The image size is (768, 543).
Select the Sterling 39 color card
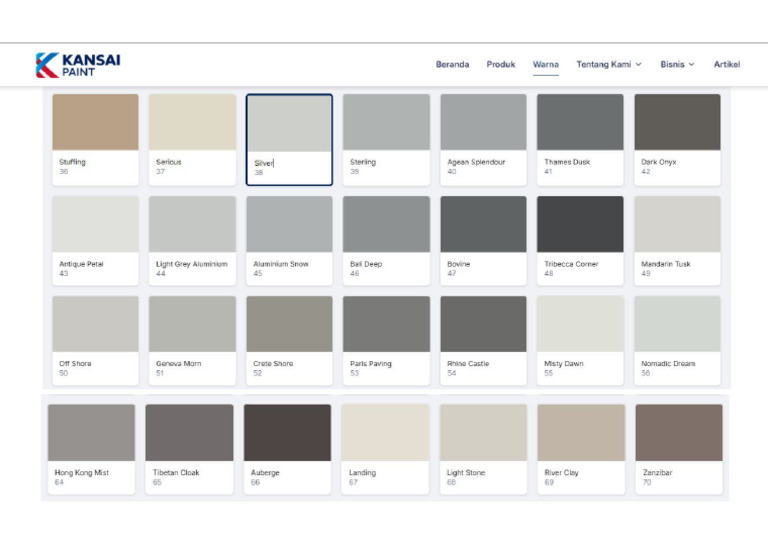pos(386,140)
